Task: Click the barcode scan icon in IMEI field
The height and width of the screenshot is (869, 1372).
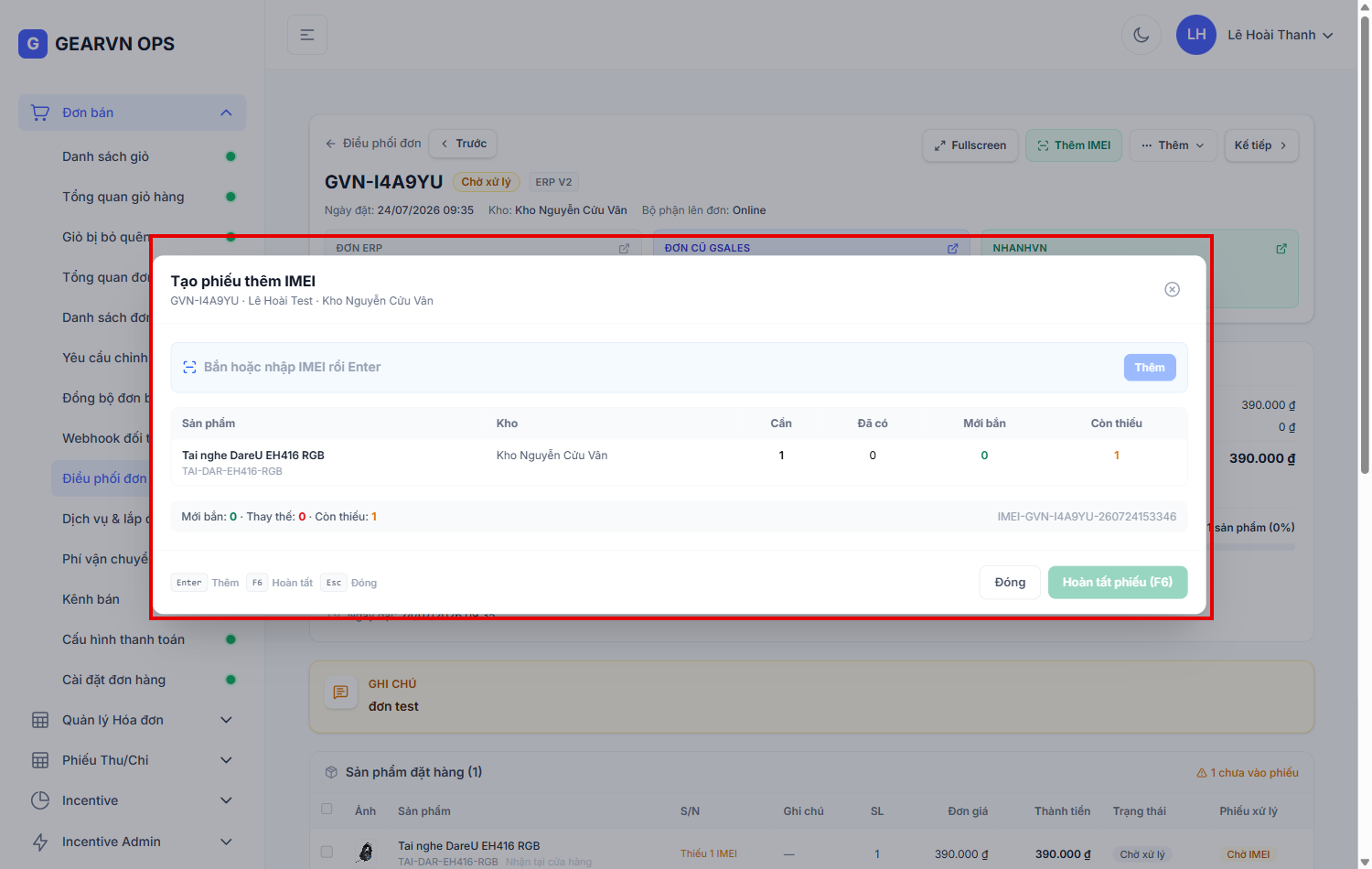Action: point(189,368)
